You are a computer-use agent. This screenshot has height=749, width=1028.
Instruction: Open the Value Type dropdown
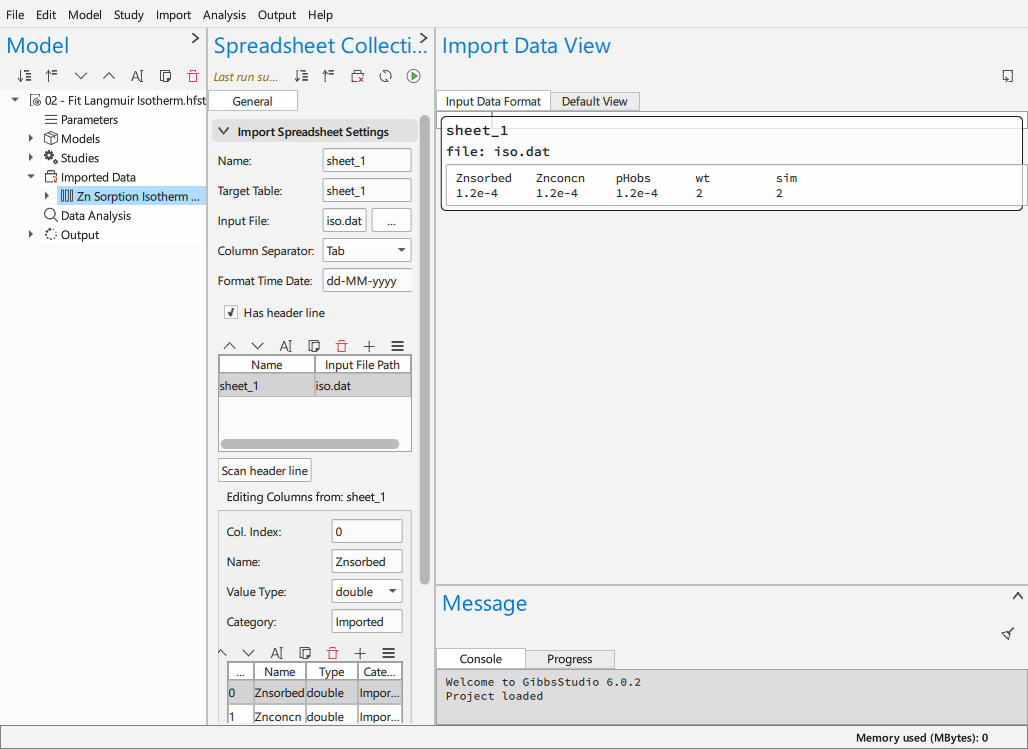click(367, 592)
